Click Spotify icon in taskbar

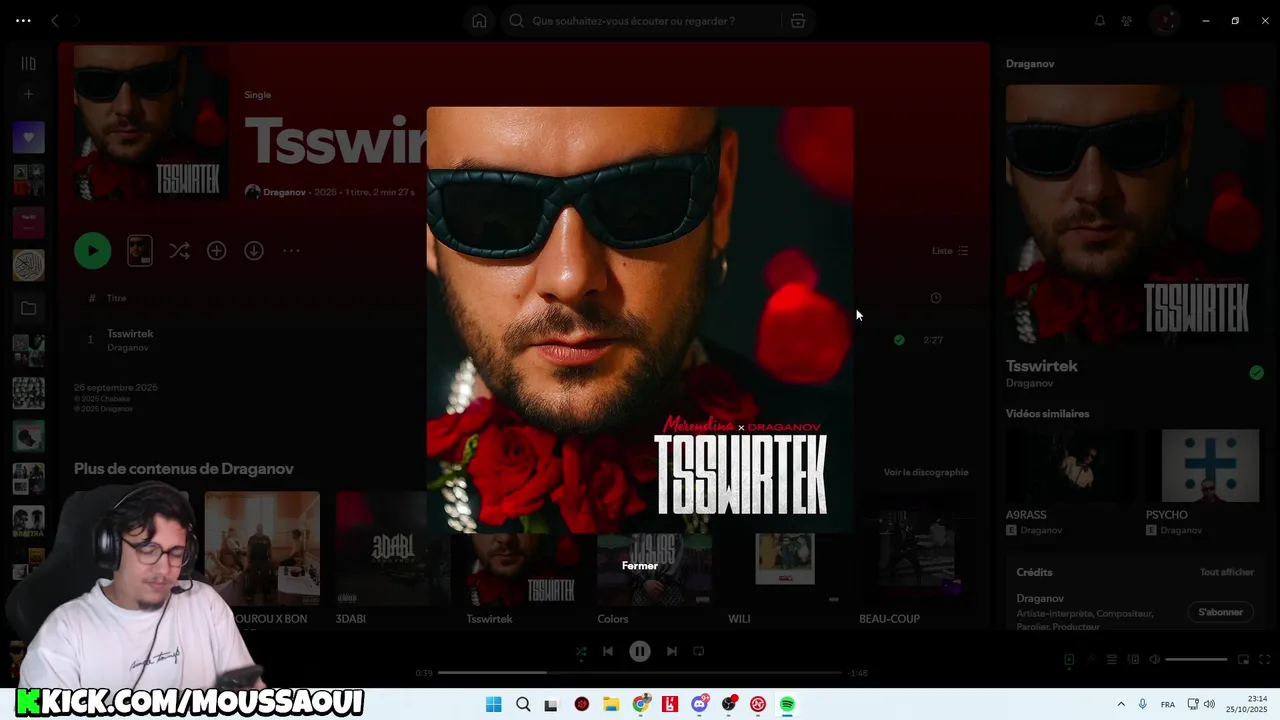(788, 704)
